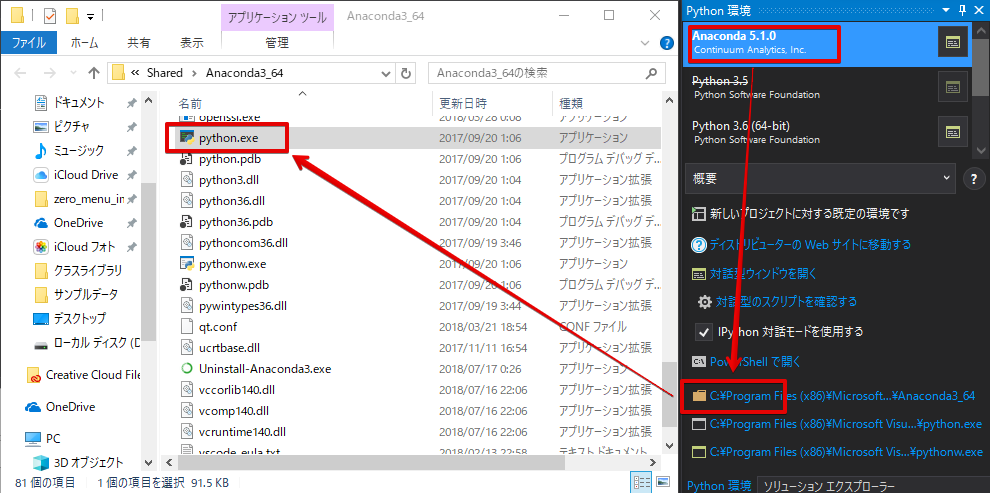Open the ファイル menu
The width and height of the screenshot is (990, 493).
(28, 43)
